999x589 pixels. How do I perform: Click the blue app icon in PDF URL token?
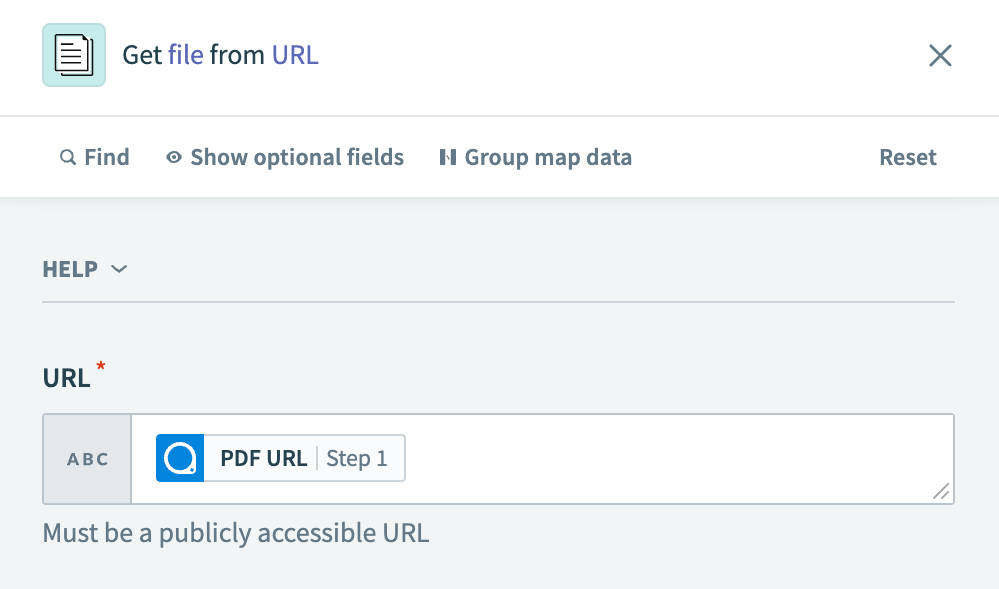178,458
